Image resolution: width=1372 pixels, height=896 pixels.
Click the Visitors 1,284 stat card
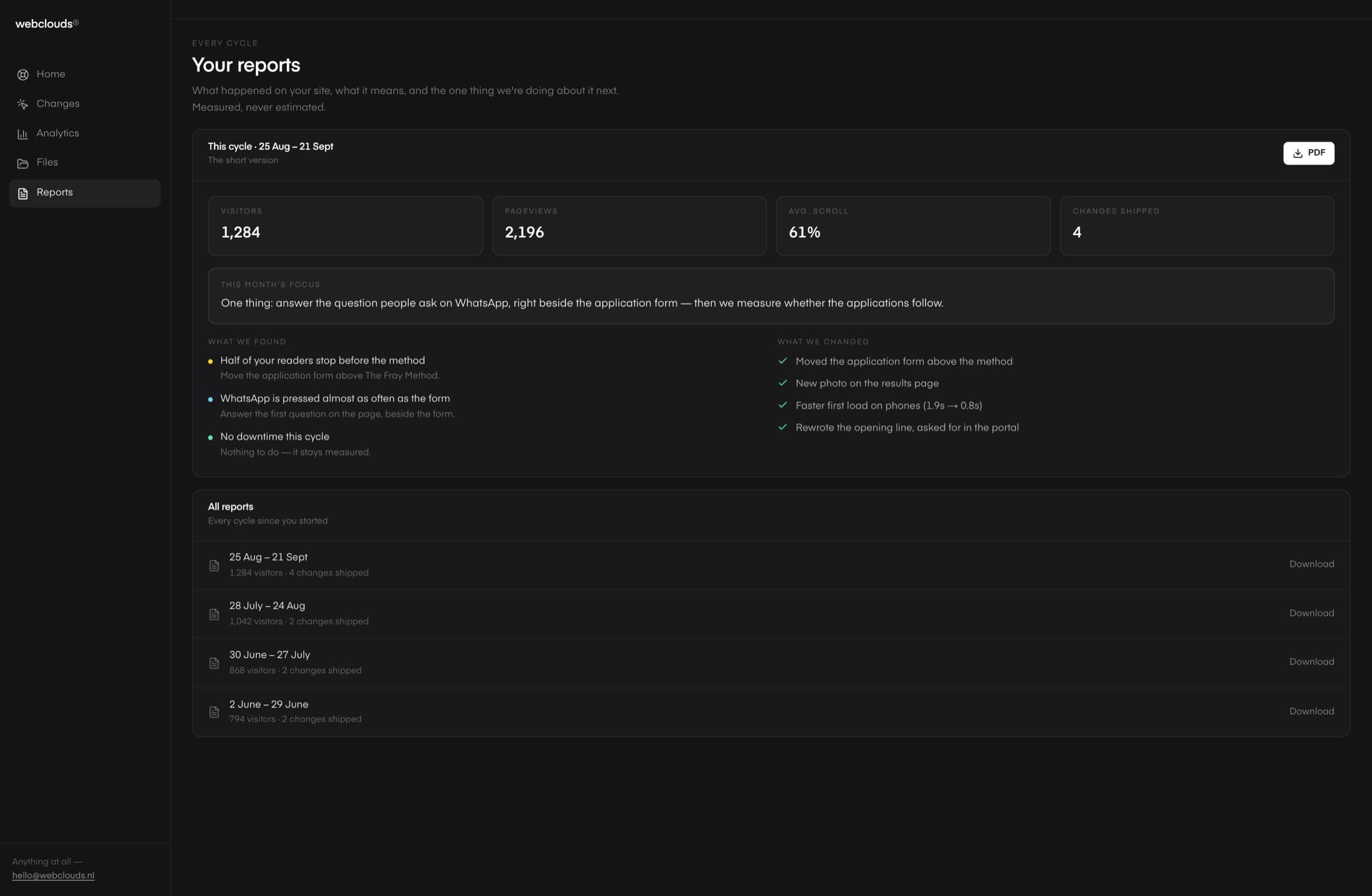click(345, 226)
